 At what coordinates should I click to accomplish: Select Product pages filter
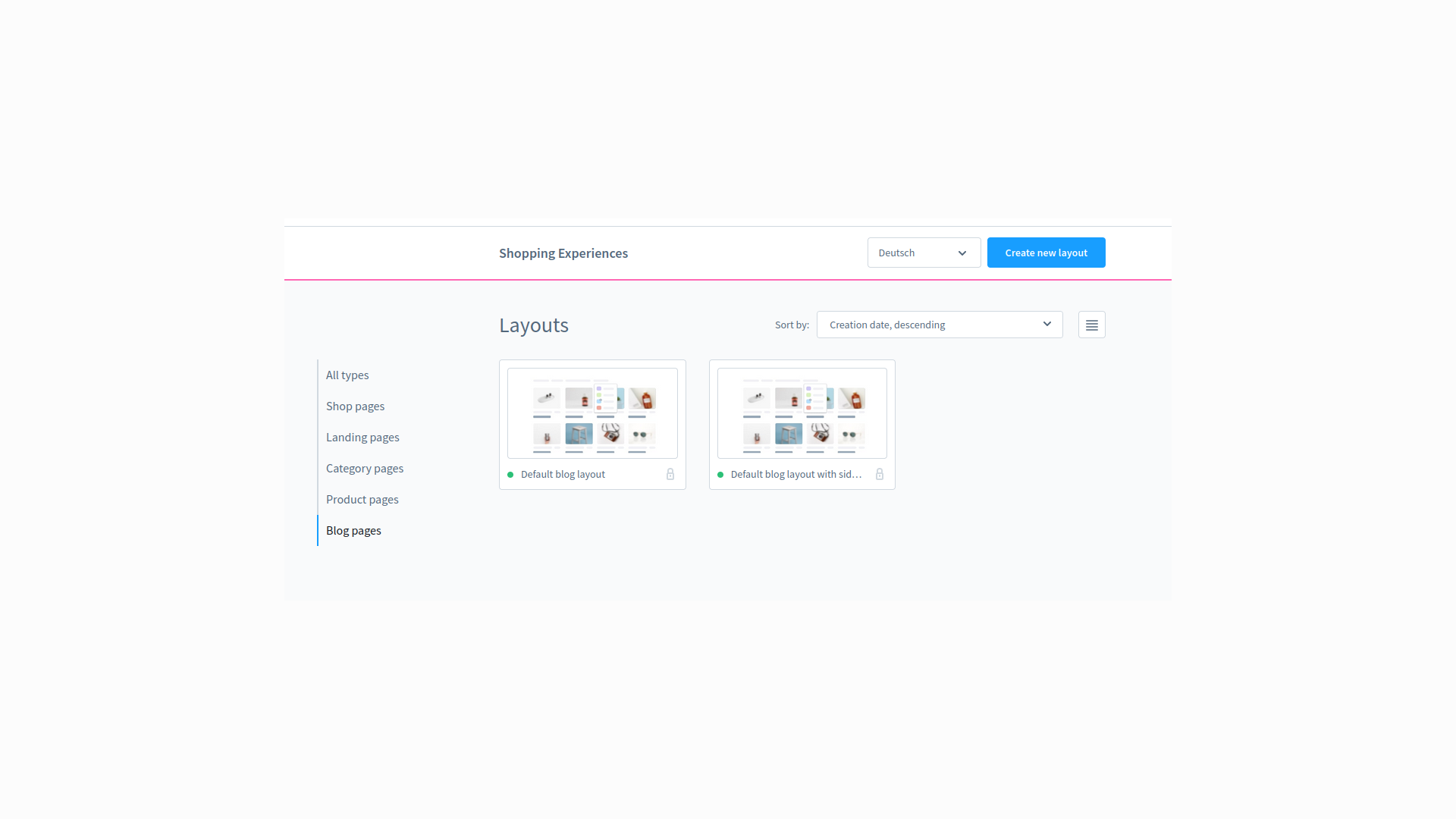point(362,499)
